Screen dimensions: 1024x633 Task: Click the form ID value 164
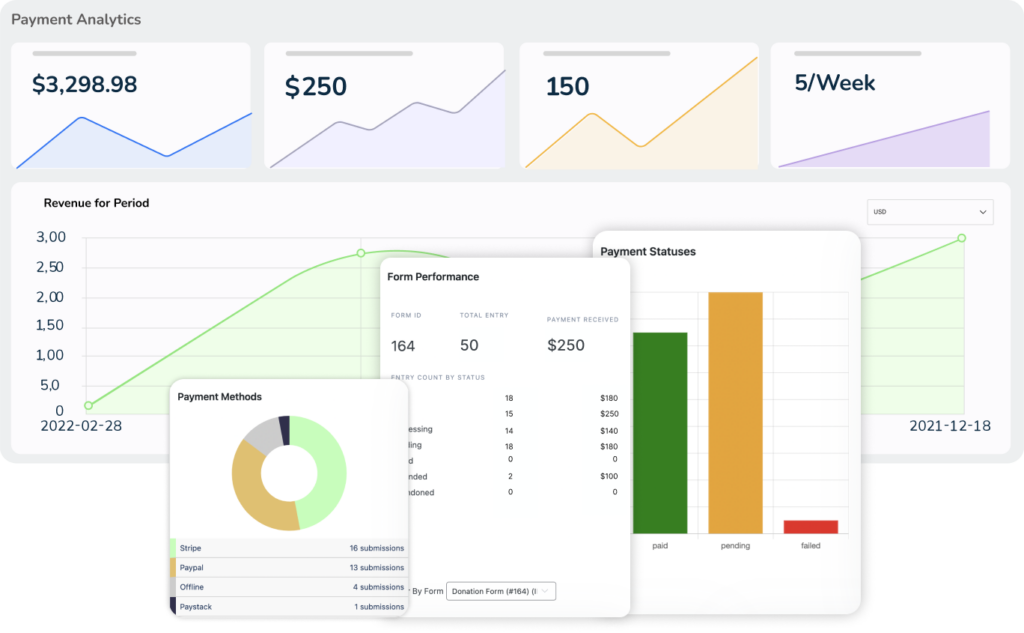click(x=403, y=346)
